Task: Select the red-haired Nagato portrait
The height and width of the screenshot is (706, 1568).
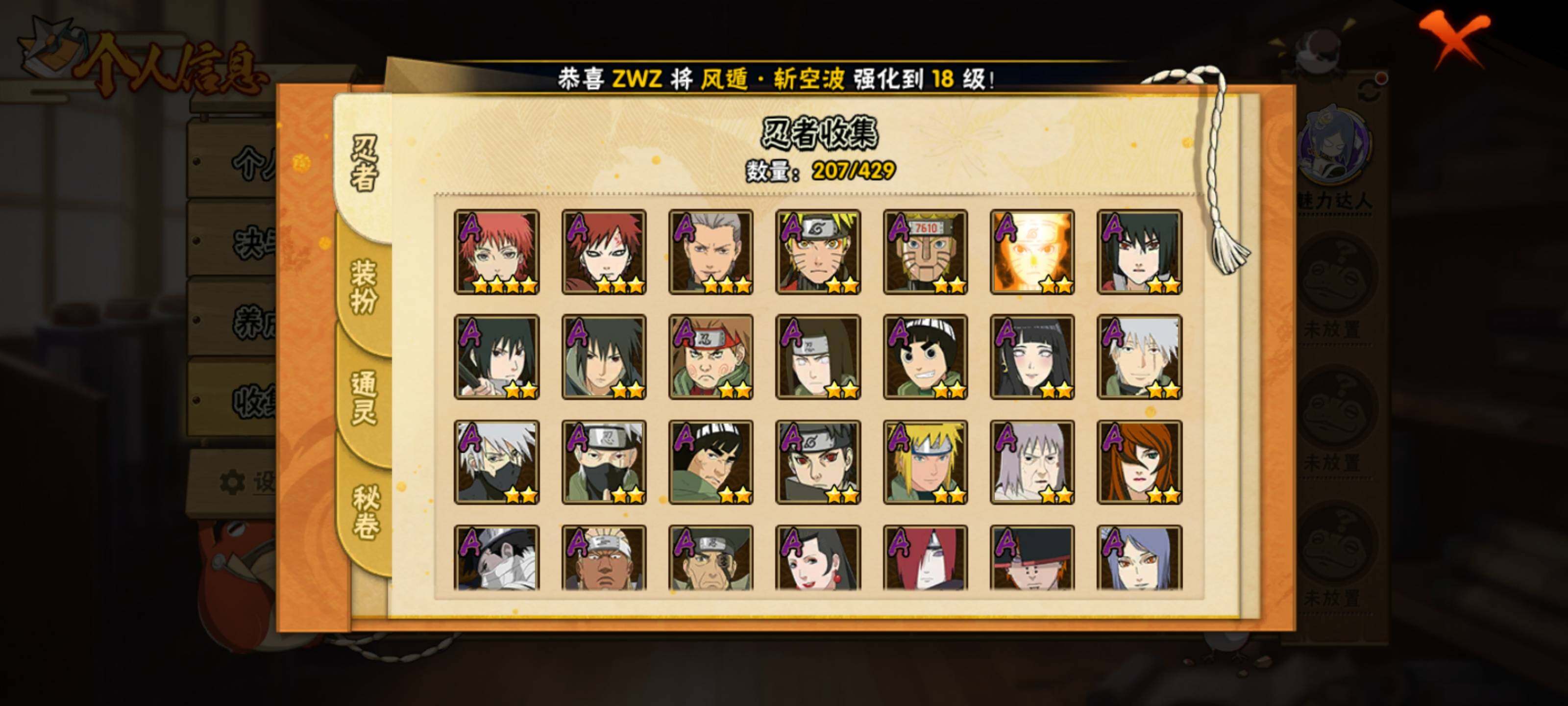Action: (925, 557)
